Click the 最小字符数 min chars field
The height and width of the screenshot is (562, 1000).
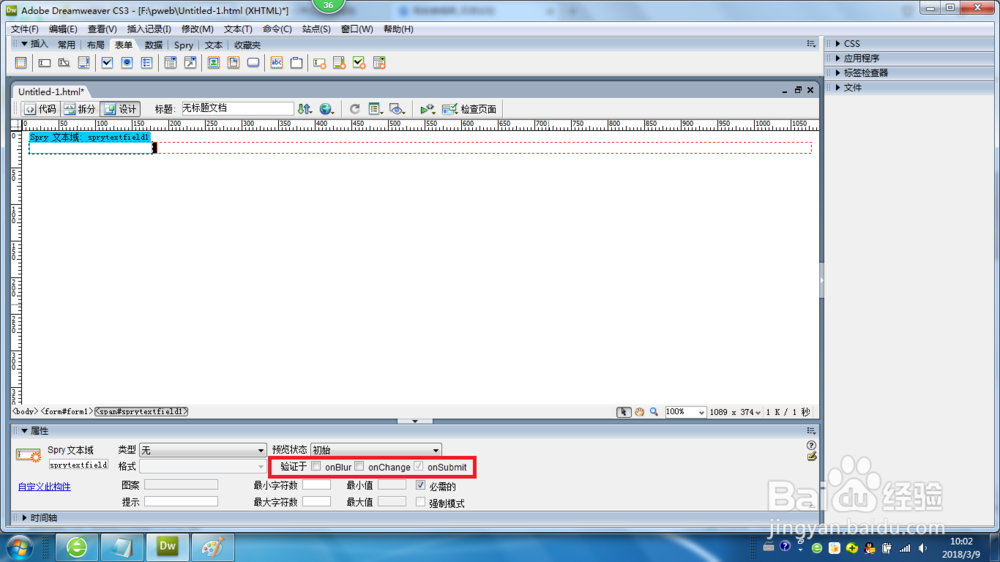tap(316, 485)
